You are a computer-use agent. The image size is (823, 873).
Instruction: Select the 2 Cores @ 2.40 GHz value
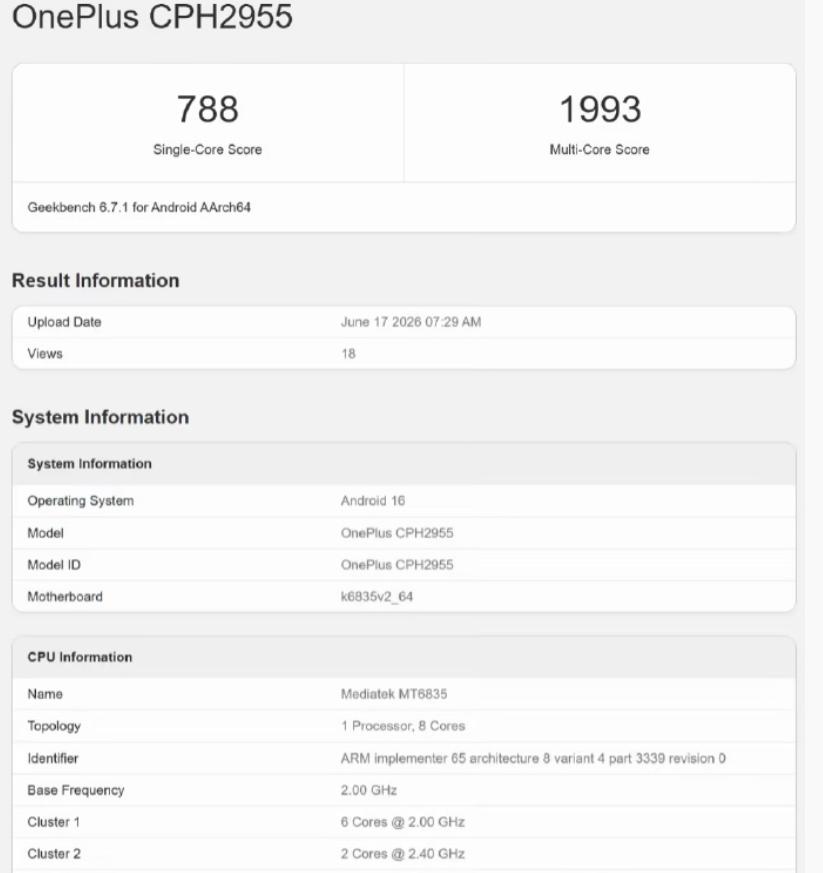pos(403,854)
